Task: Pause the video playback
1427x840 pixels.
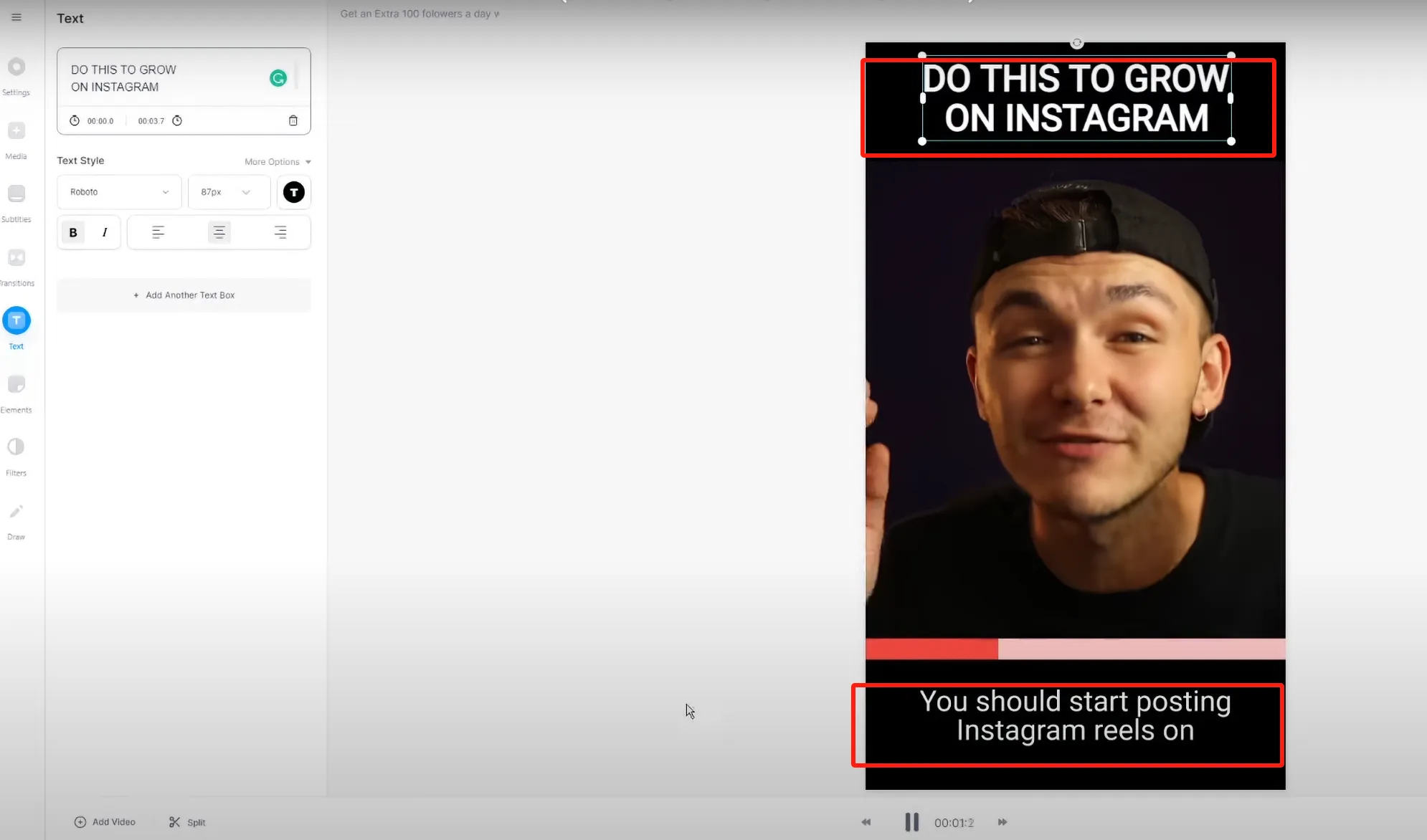Action: point(911,822)
